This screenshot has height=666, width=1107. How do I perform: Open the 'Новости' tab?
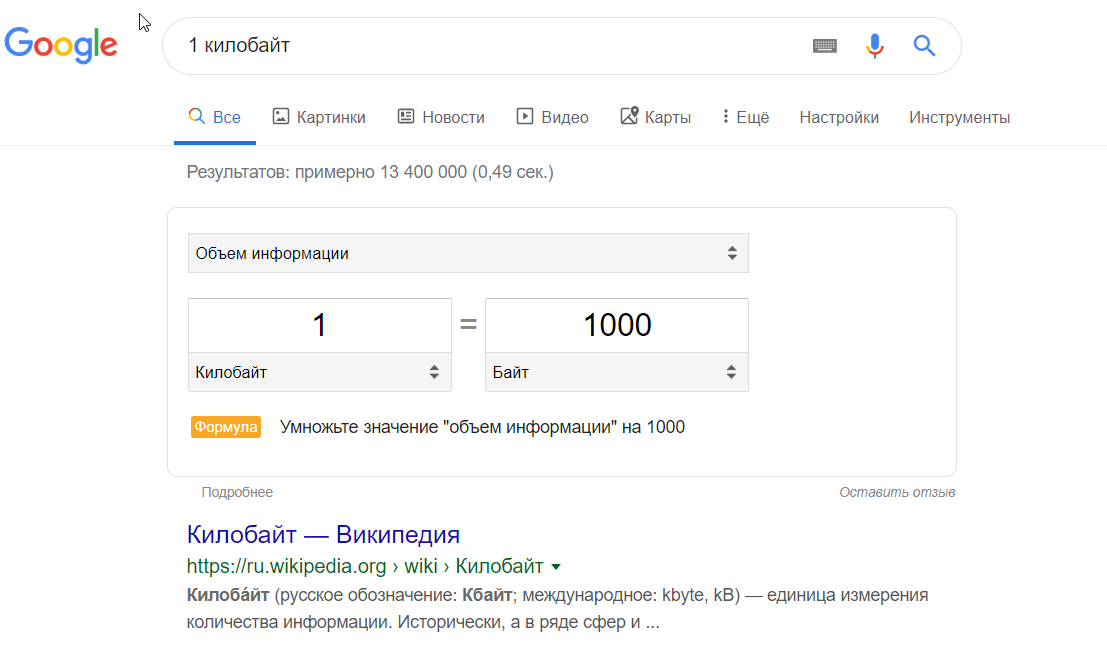[441, 117]
